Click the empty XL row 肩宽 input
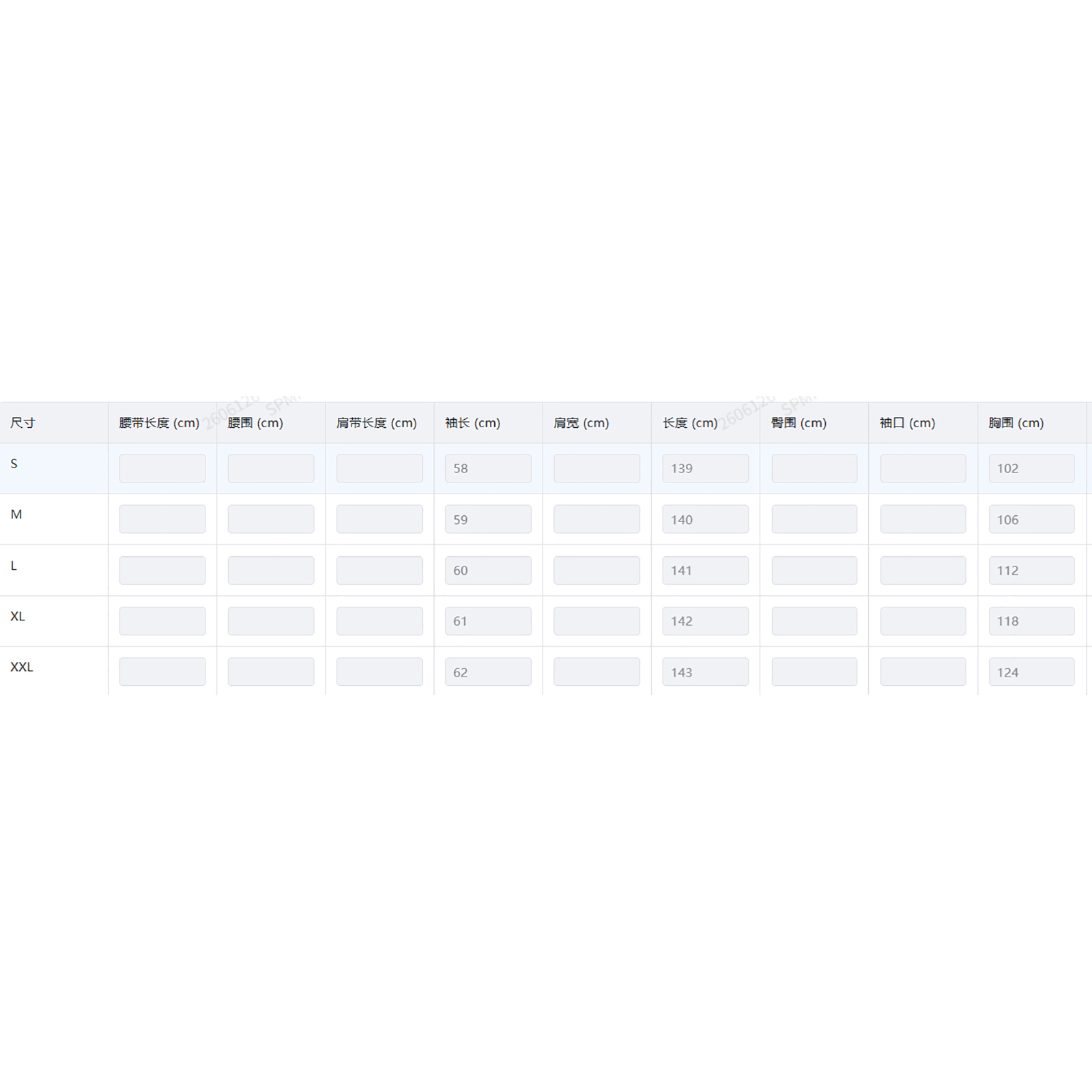Viewport: 1092px width, 1092px height. [597, 621]
